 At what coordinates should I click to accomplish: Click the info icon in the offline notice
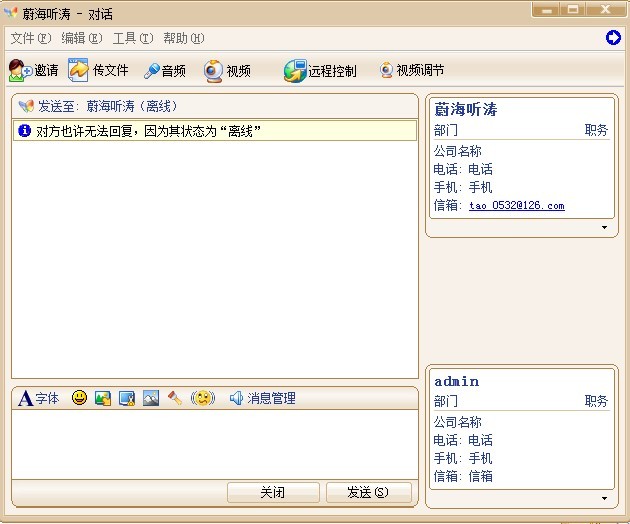(25, 131)
